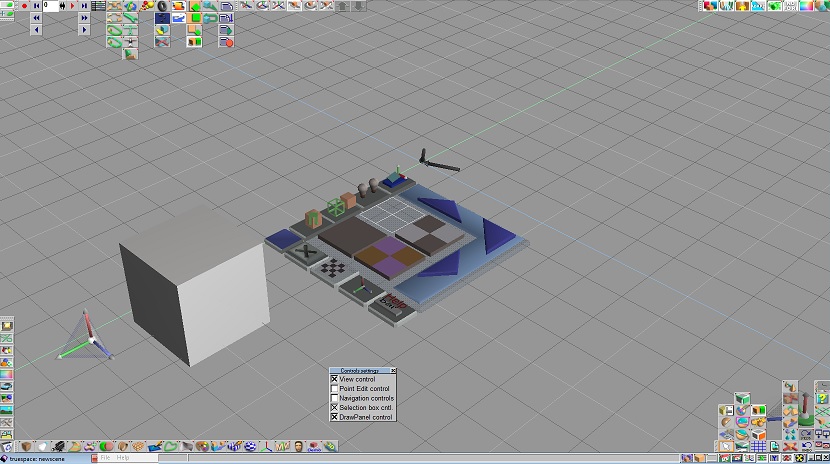The width and height of the screenshot is (830, 464).
Task: Open the multicolor cubes icon at top right
Action: 710,6
